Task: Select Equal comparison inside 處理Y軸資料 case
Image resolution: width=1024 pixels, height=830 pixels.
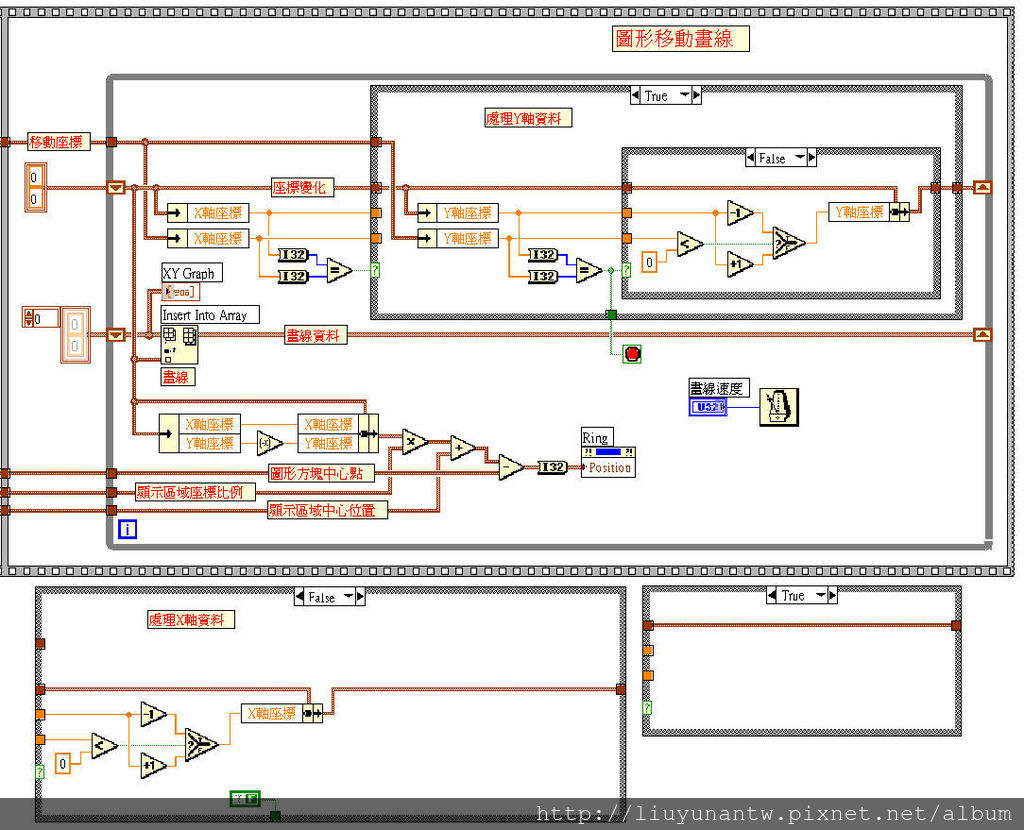Action: tap(588, 270)
